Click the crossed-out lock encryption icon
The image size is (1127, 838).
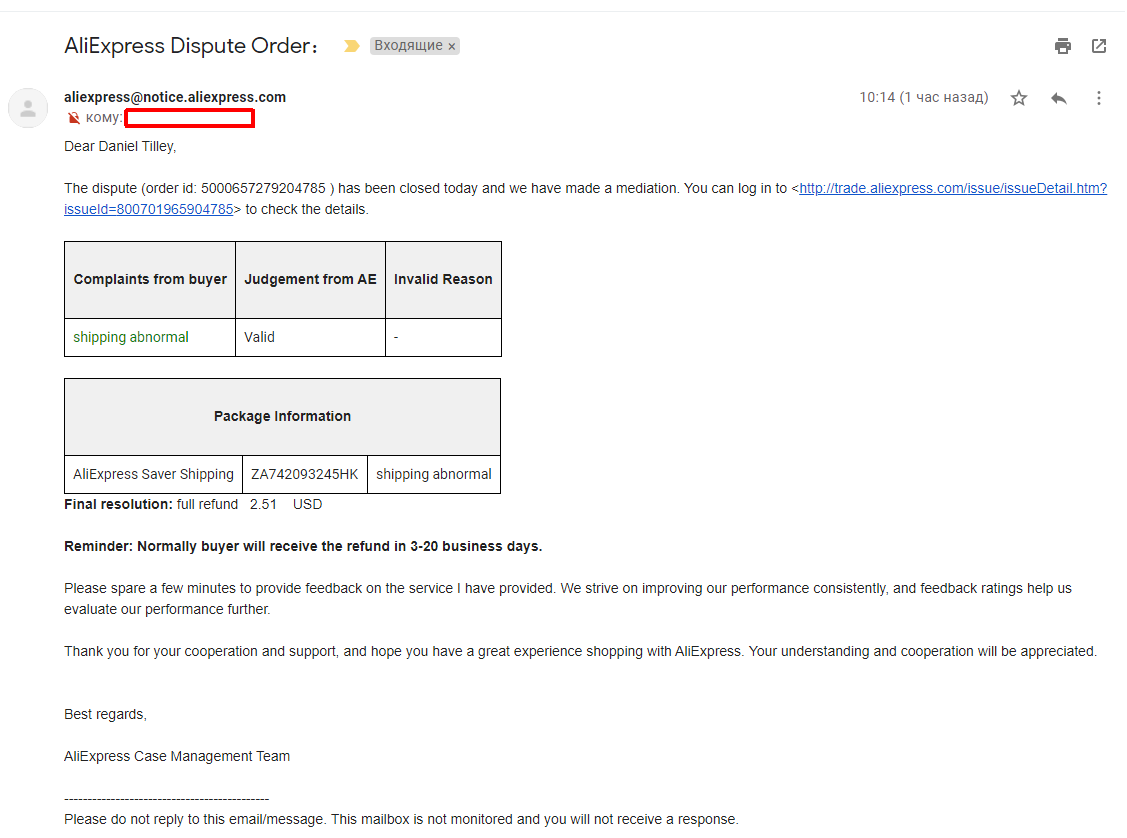[x=73, y=118]
